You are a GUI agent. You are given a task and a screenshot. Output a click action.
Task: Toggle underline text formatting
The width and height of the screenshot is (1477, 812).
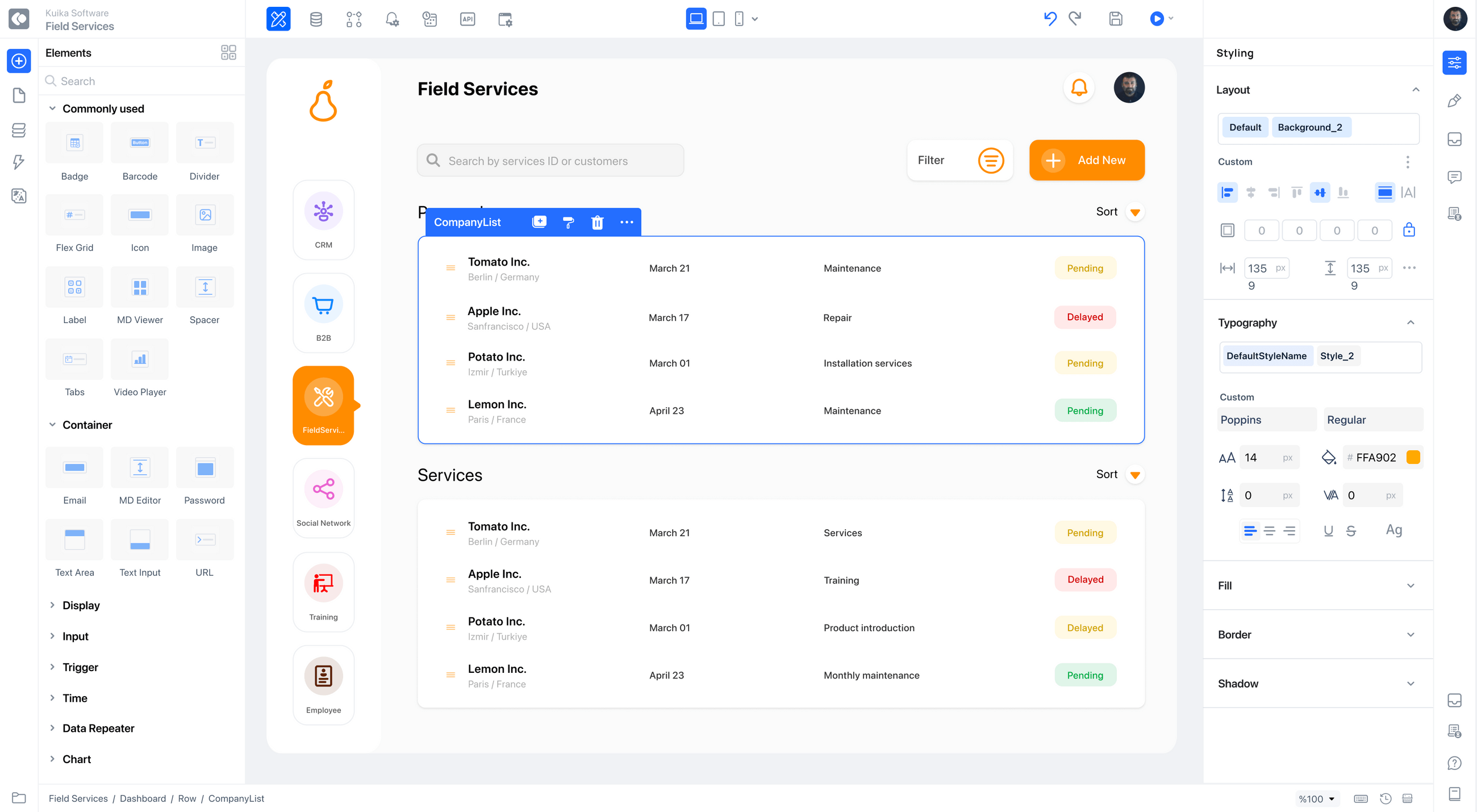coord(1328,530)
